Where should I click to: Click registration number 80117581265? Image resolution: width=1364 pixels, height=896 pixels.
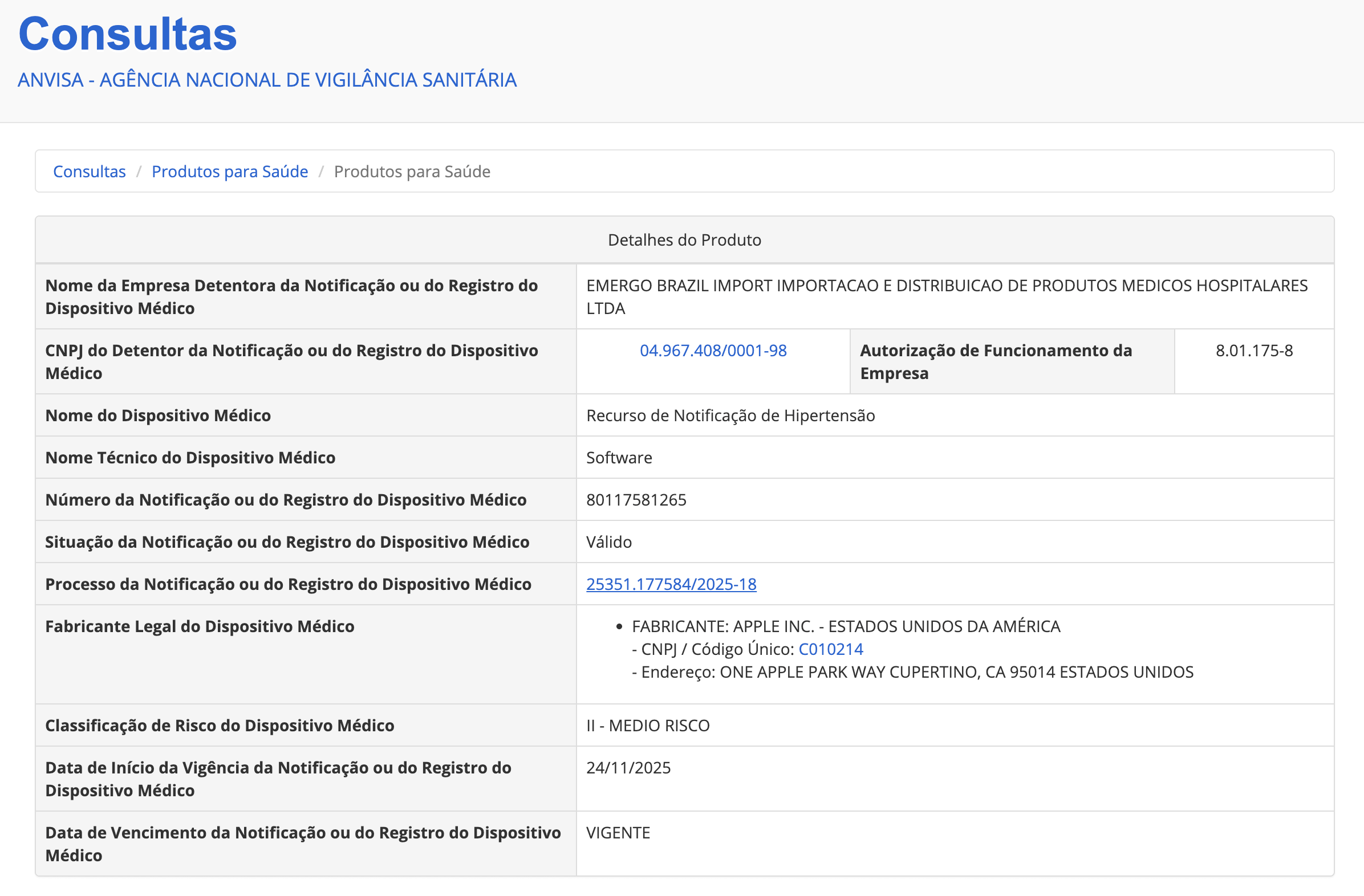(x=636, y=499)
